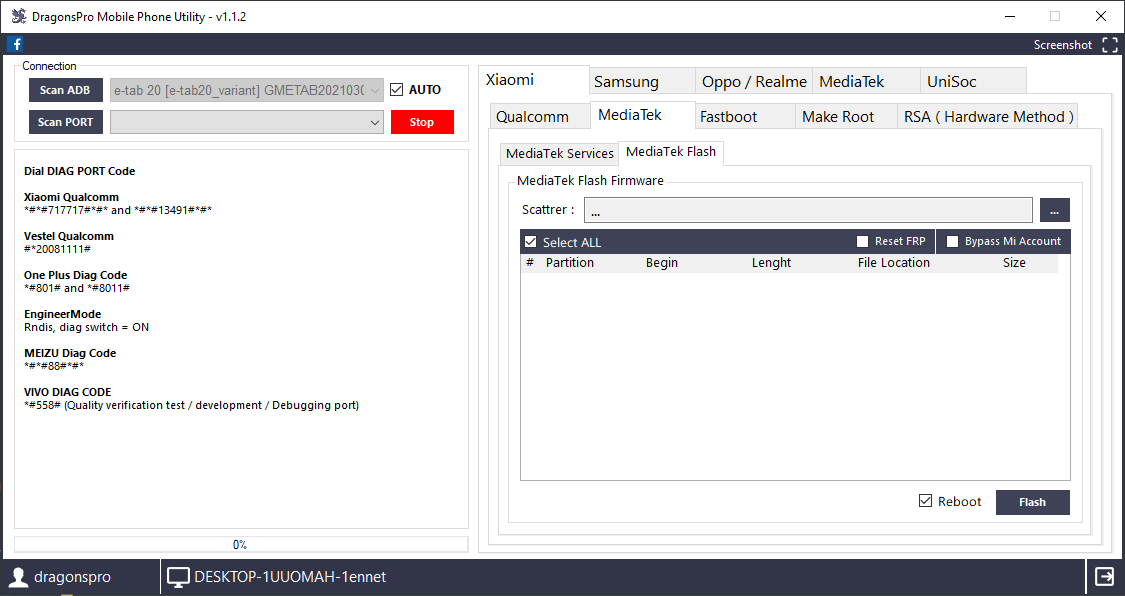Switch to the UniSoc tab
Screen dimensions: 1125x596
coord(973,82)
